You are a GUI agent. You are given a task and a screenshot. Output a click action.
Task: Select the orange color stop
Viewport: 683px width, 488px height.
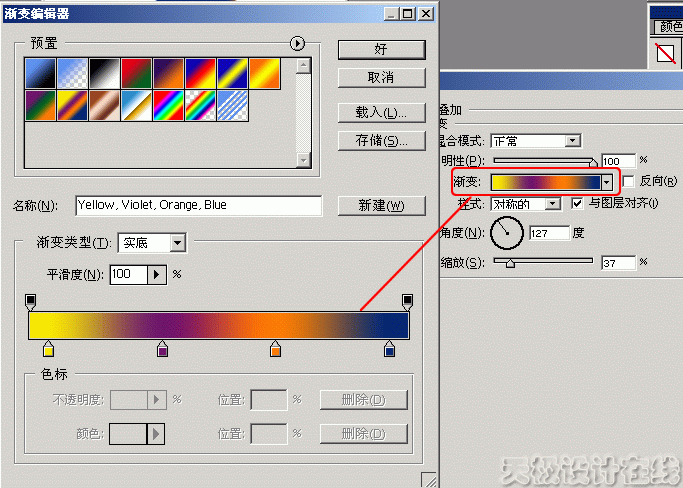(x=275, y=349)
